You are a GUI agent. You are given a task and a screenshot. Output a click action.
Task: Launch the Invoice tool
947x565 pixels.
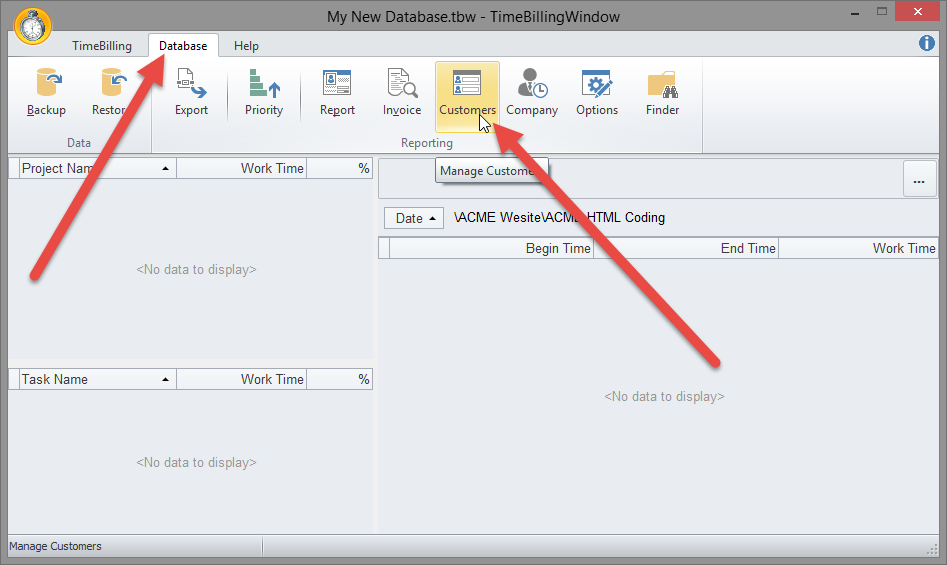[402, 92]
